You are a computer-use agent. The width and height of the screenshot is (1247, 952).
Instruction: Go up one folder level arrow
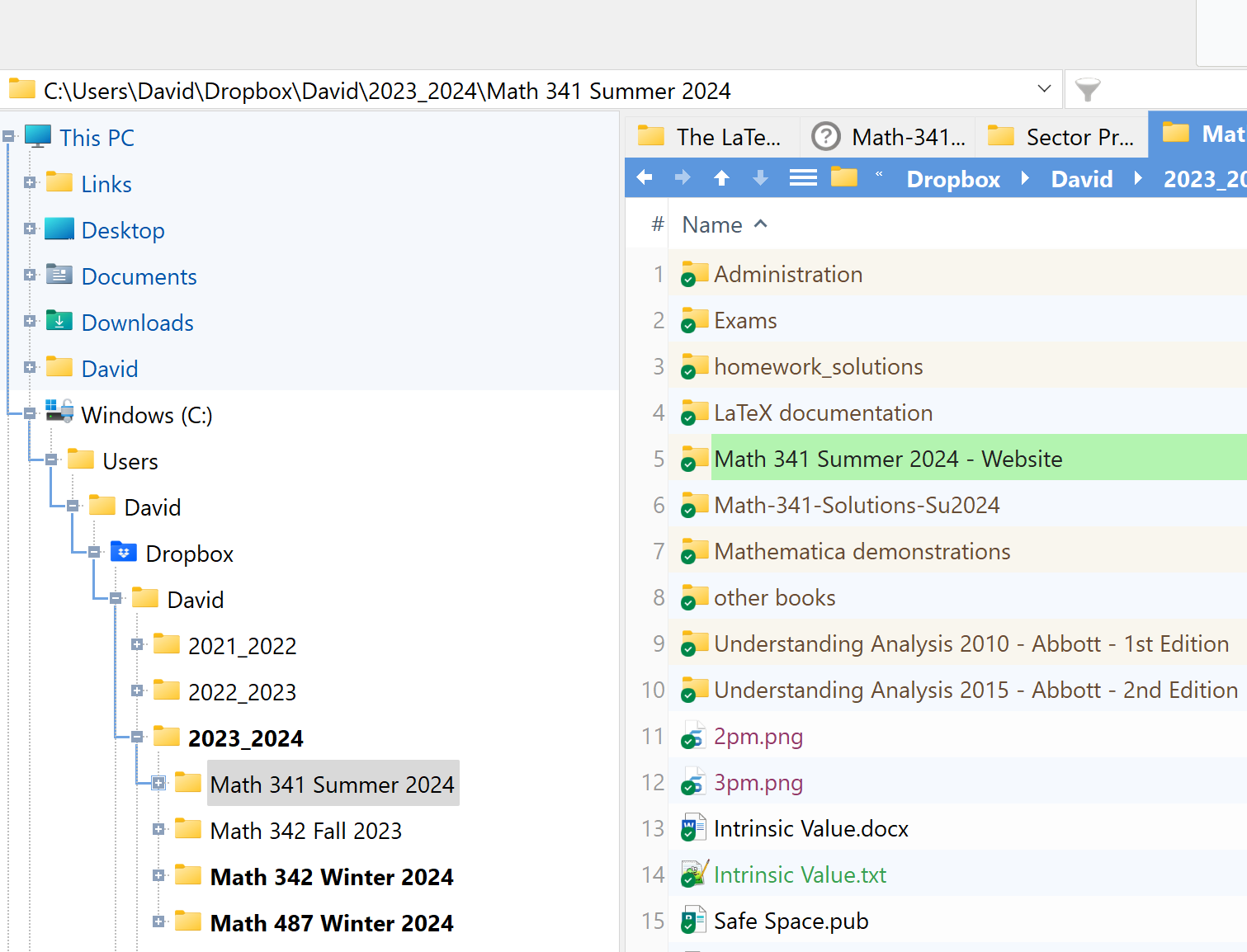coord(721,178)
